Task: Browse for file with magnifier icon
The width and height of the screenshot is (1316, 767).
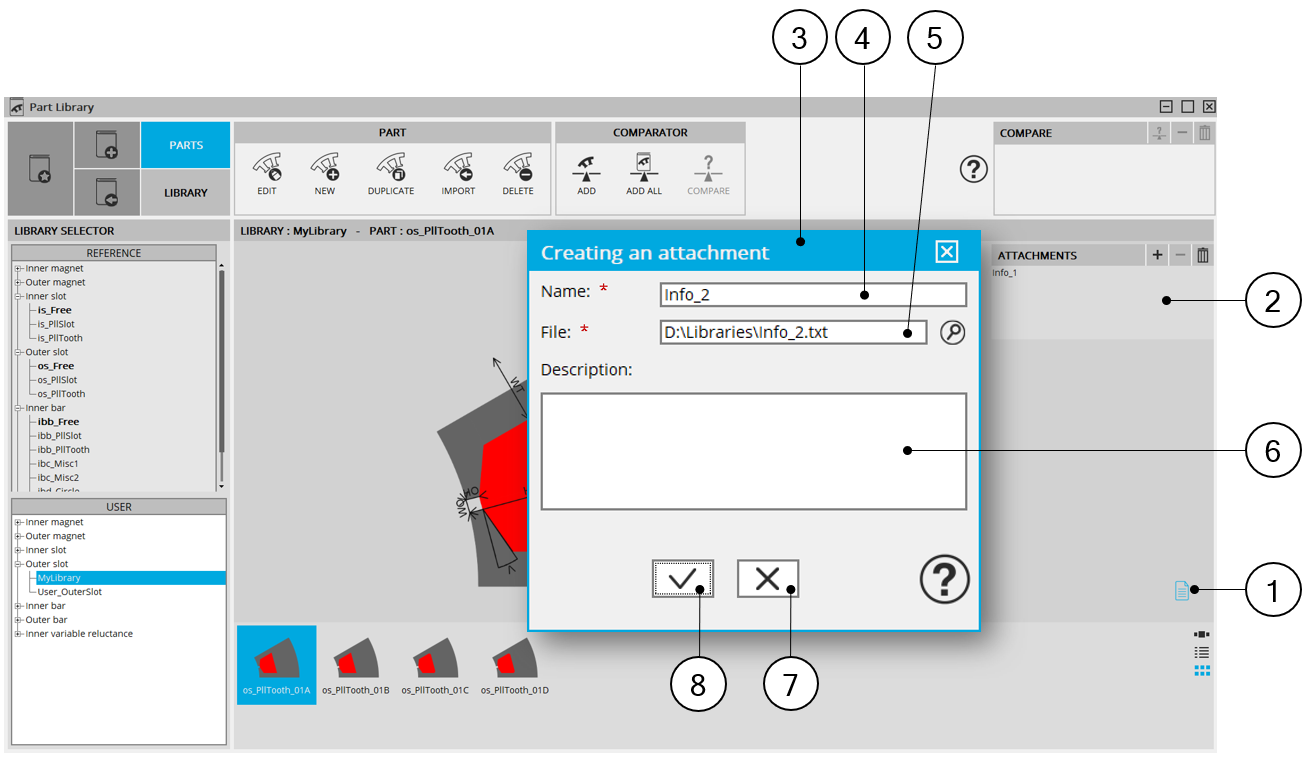Action: [x=952, y=333]
